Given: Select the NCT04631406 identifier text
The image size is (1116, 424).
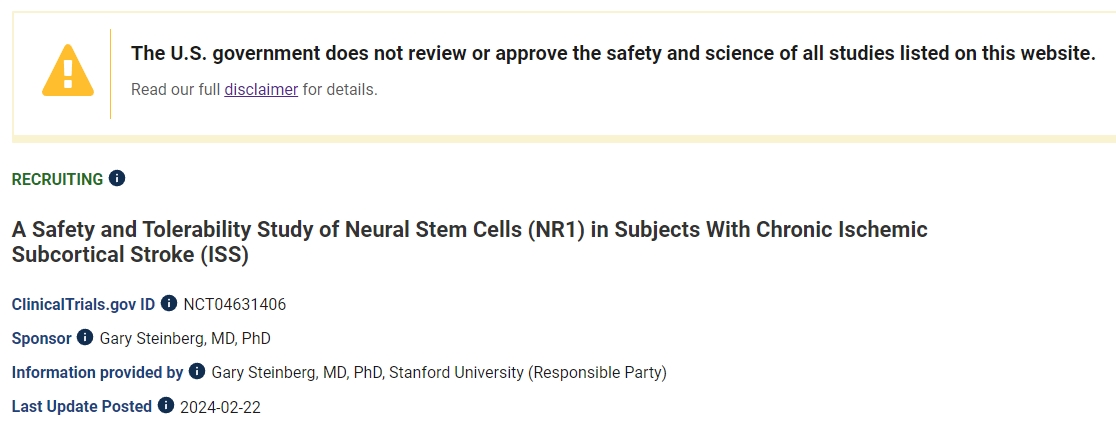Looking at the screenshot, I should [235, 304].
